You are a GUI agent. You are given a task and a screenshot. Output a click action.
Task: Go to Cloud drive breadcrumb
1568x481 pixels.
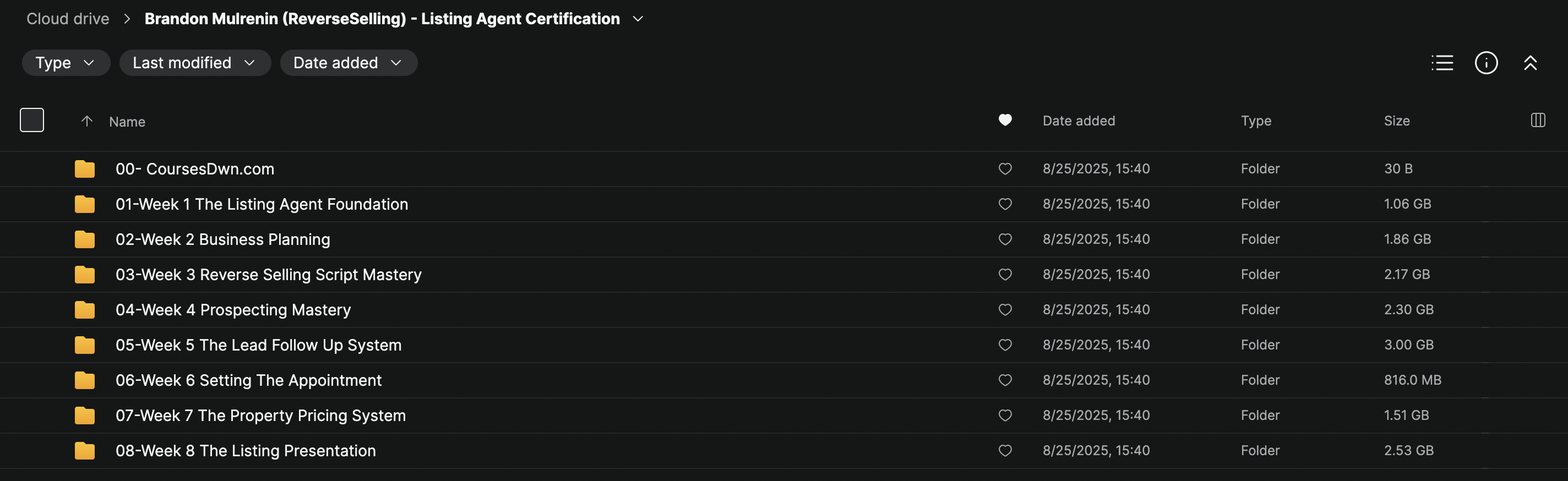pyautogui.click(x=68, y=19)
